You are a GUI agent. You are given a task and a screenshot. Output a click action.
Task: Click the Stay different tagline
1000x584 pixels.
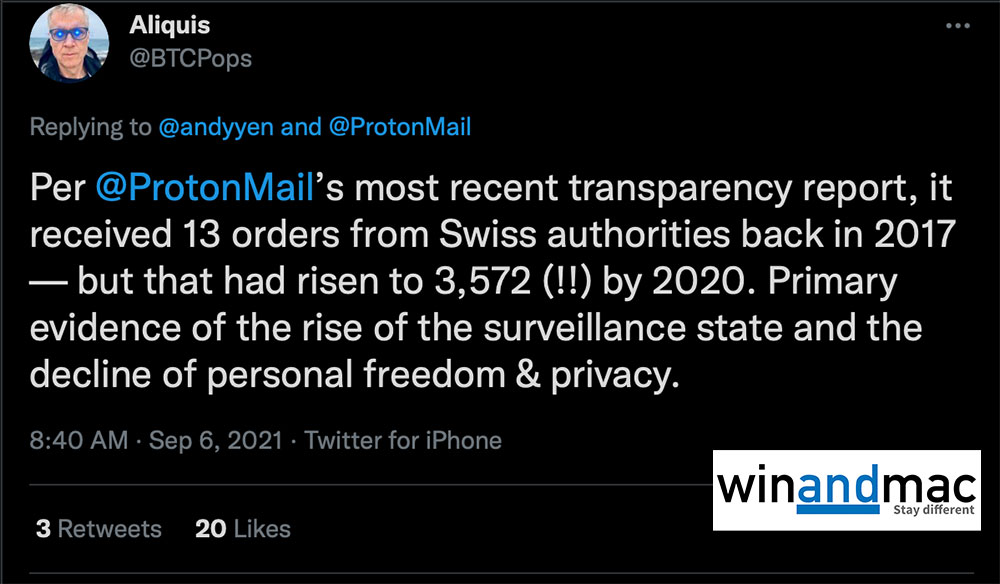[x=930, y=510]
